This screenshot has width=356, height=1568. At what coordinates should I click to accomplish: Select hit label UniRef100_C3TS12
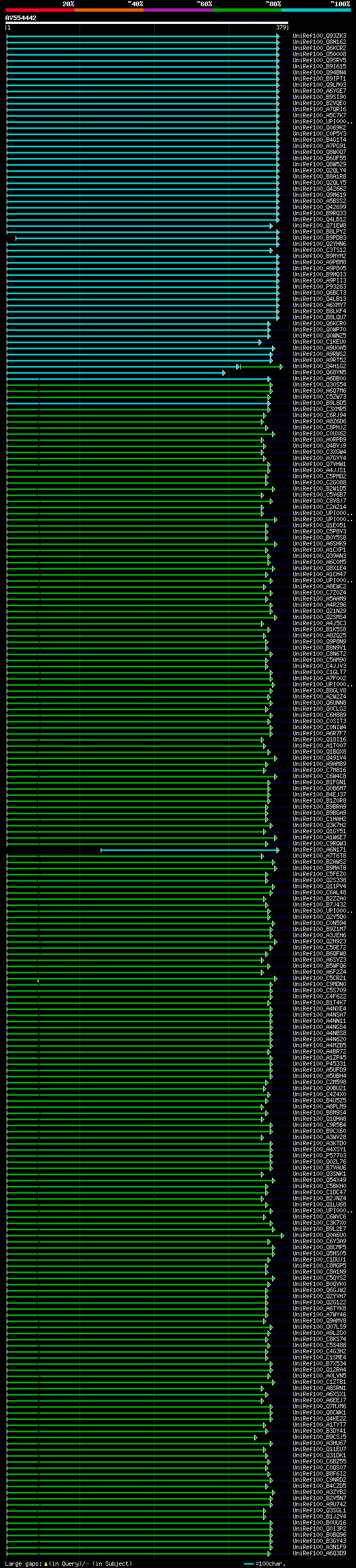319,250
